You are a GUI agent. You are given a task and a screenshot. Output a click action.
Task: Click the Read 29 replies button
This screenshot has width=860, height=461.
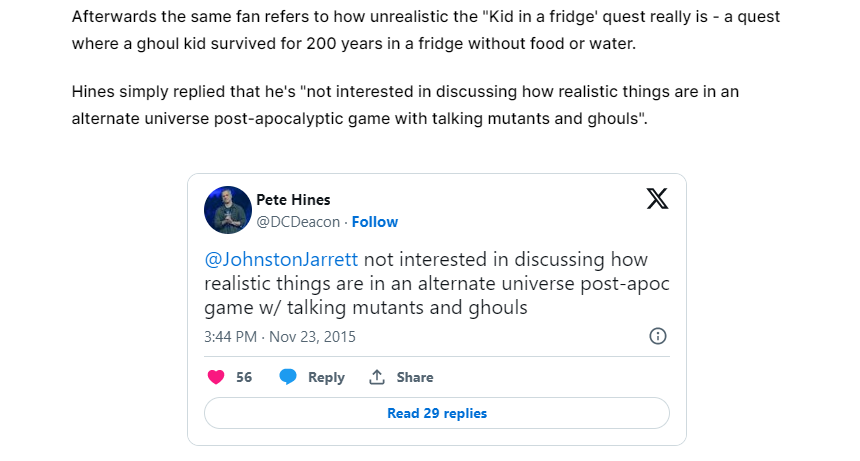[437, 413]
